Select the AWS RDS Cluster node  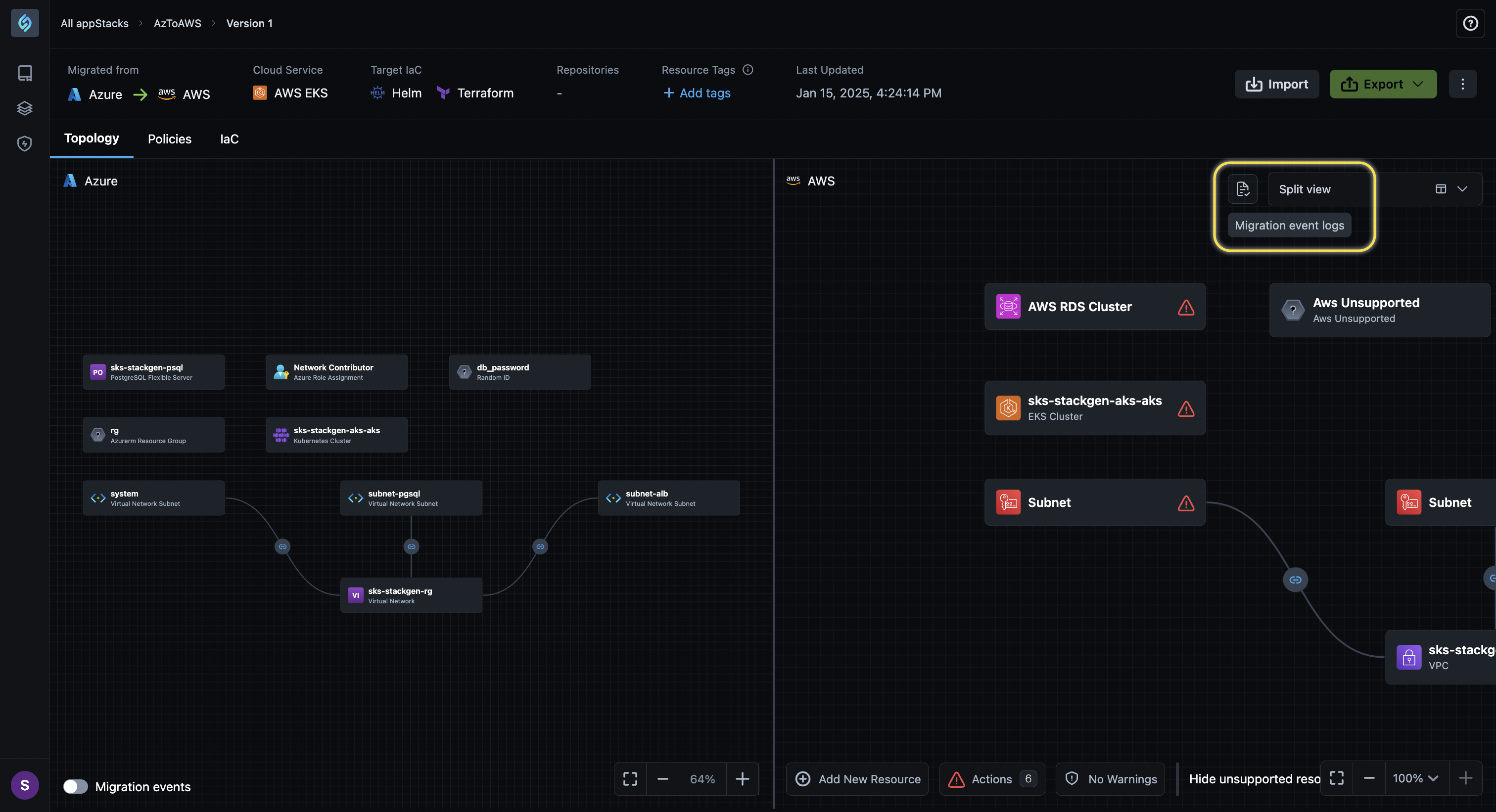[1095, 307]
